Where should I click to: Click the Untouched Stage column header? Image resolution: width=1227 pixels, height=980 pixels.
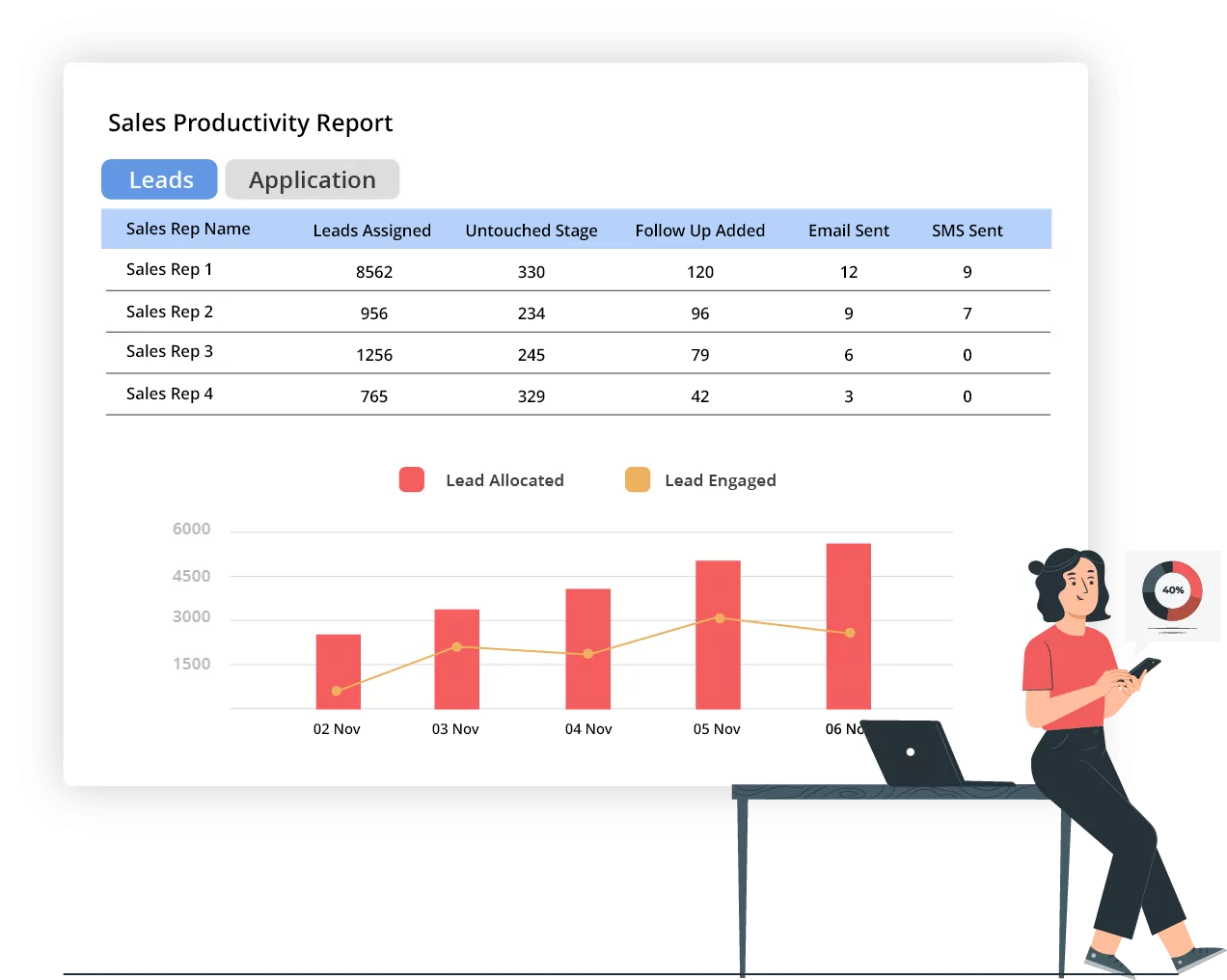[x=531, y=231]
